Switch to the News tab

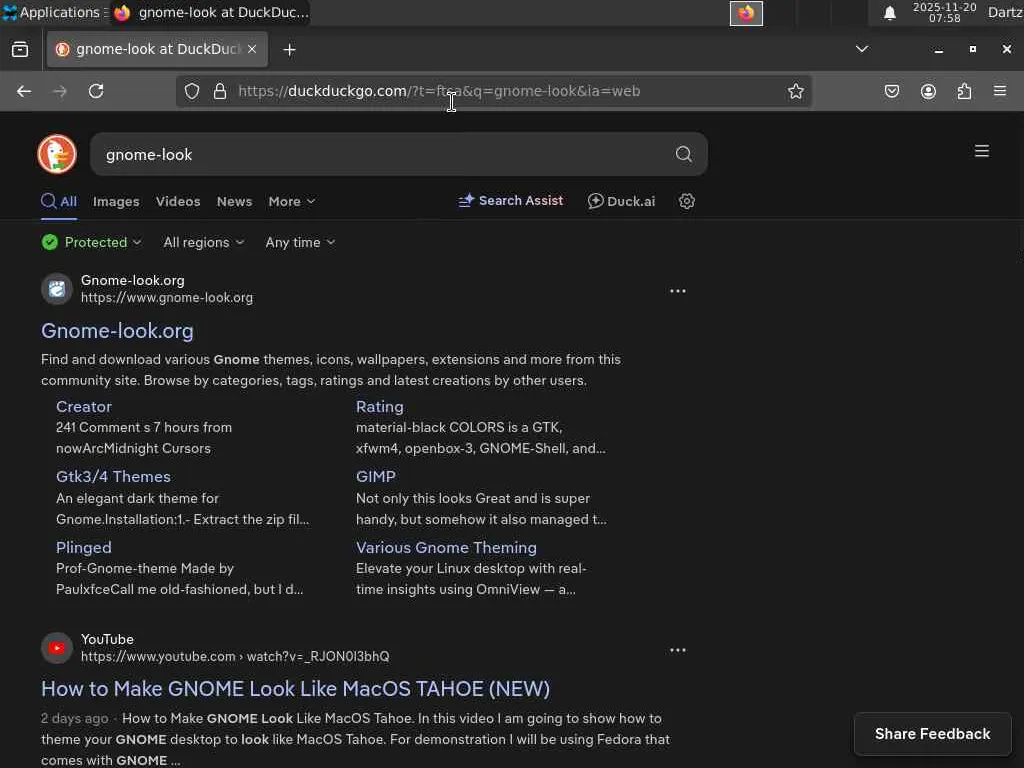[234, 202]
